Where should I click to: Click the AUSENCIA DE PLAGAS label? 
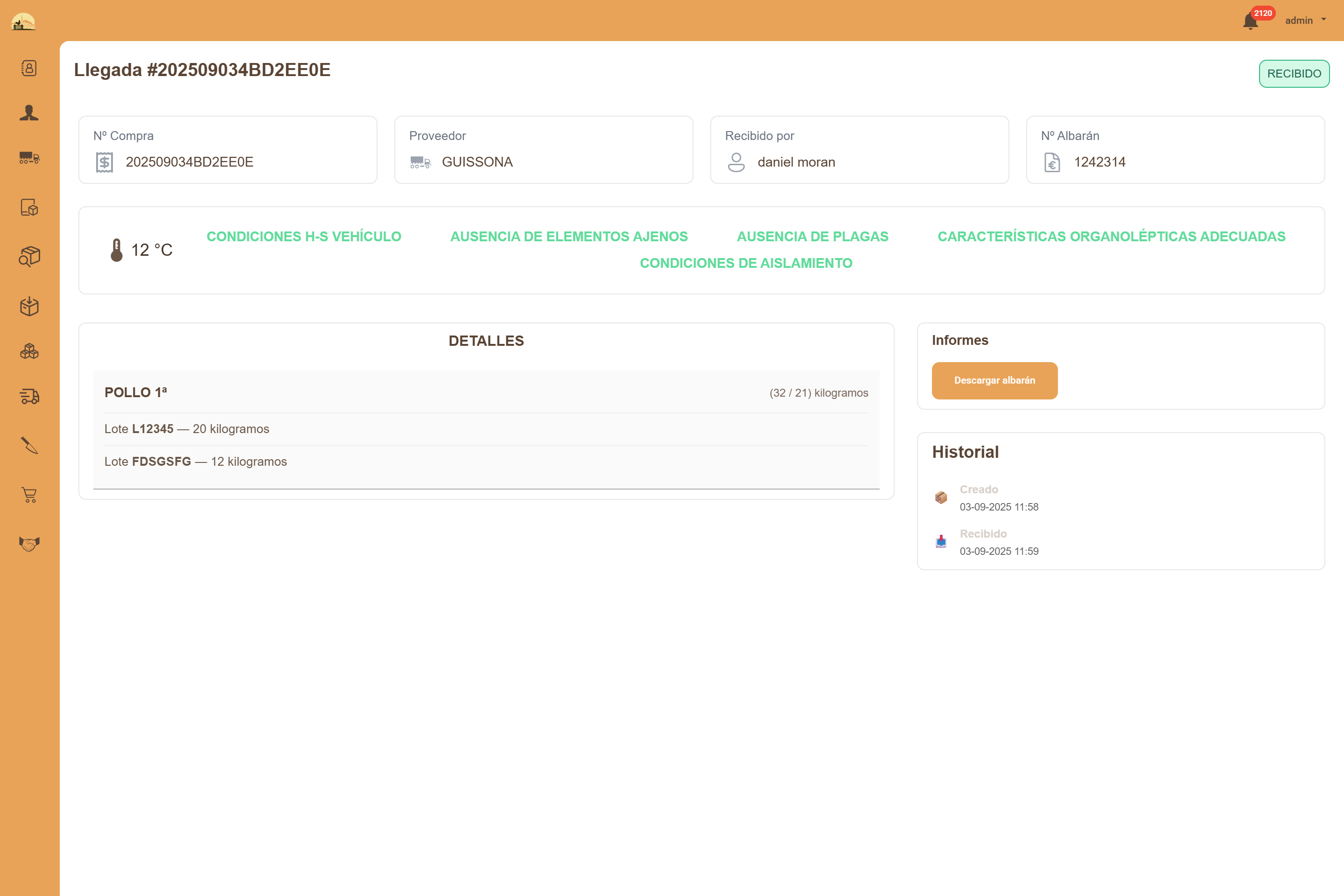click(x=812, y=237)
